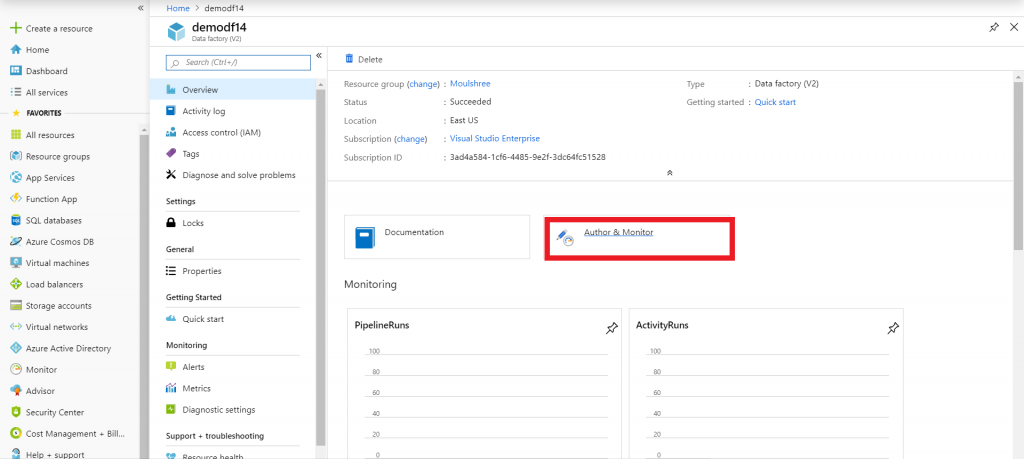Image resolution: width=1024 pixels, height=459 pixels.
Task: Pin the ActivityRuns chart
Action: (x=893, y=328)
